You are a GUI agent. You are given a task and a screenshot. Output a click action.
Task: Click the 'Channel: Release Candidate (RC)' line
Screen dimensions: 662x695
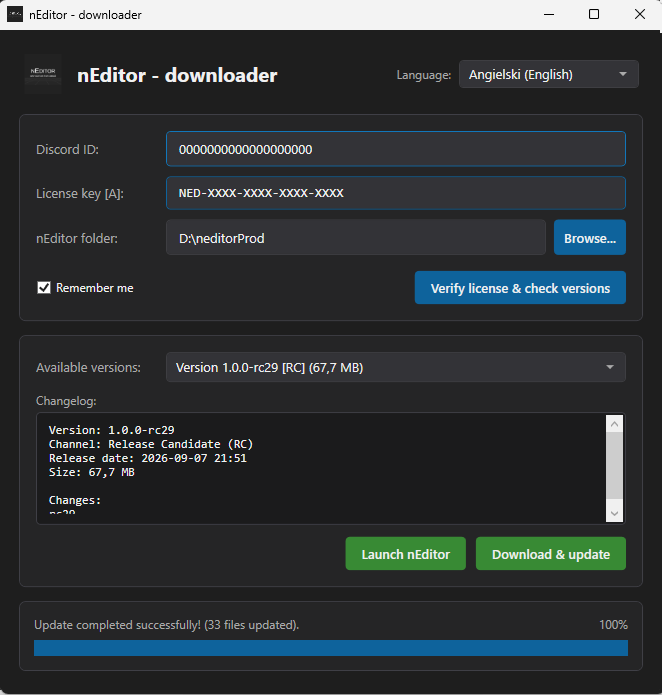(151, 444)
